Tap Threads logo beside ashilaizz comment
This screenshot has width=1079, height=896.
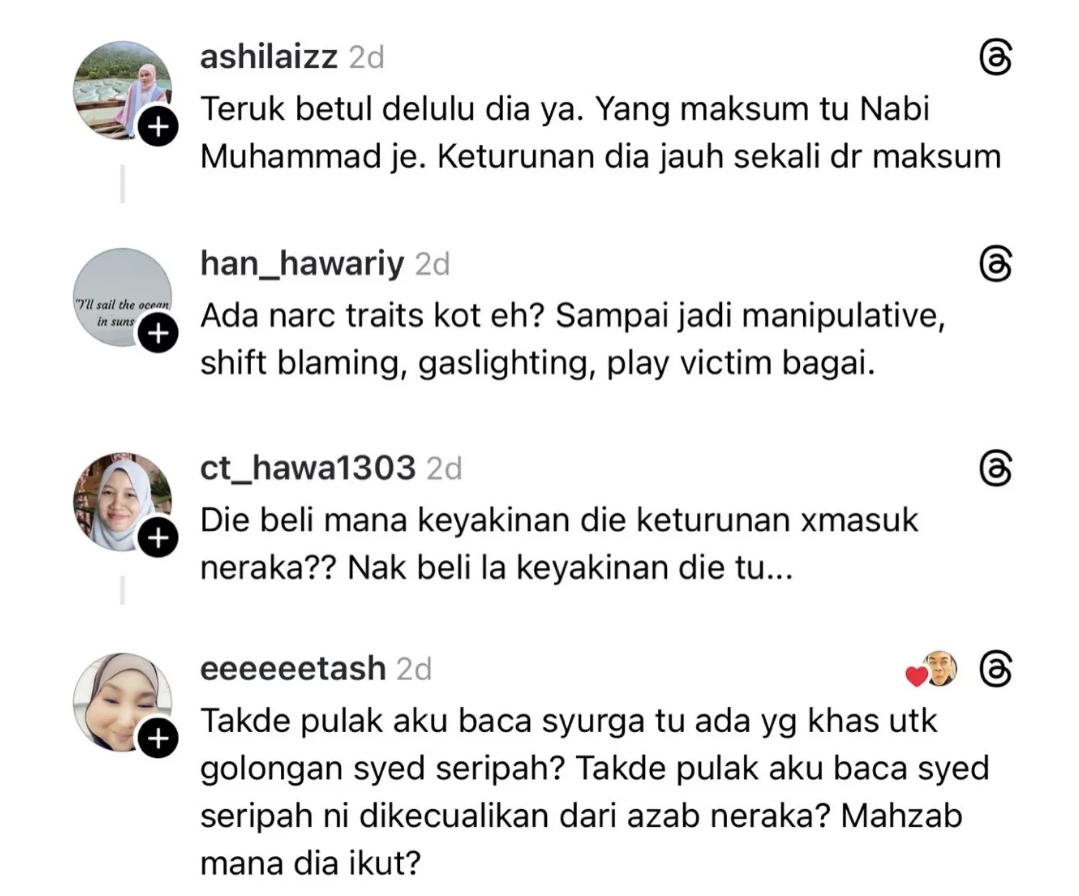pyautogui.click(x=995, y=58)
